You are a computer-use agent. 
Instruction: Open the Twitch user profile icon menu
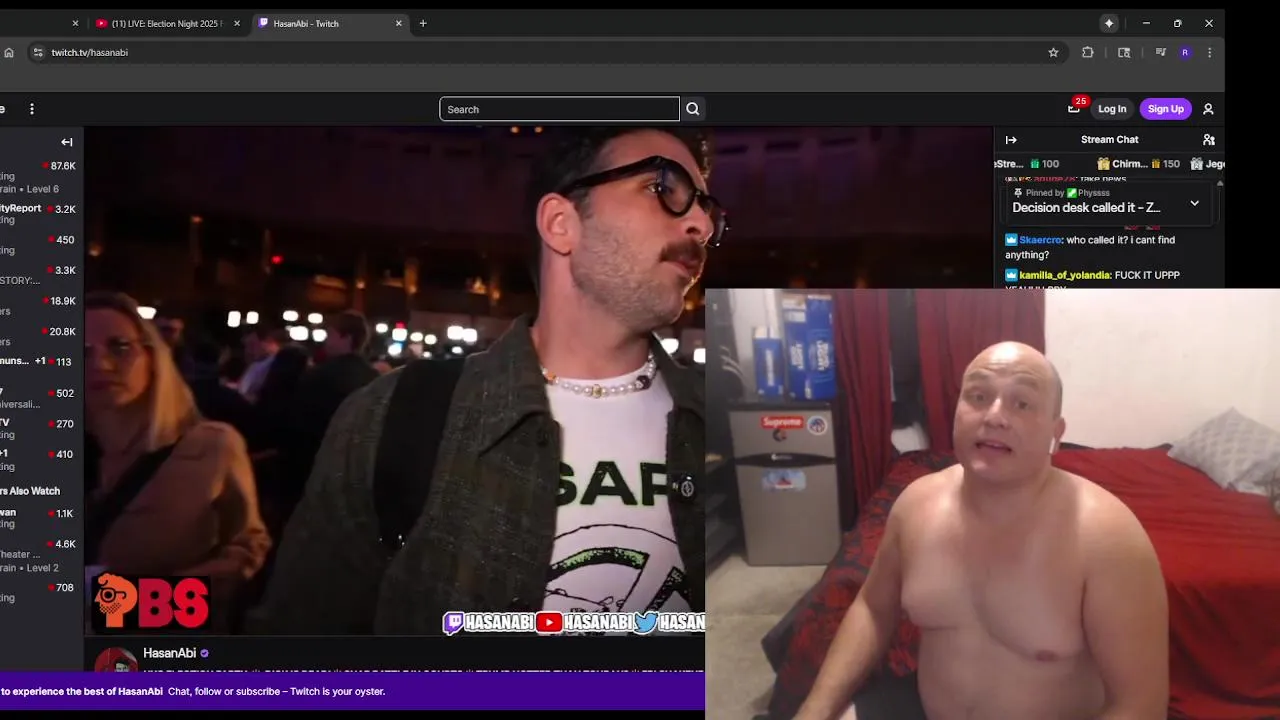click(1208, 109)
